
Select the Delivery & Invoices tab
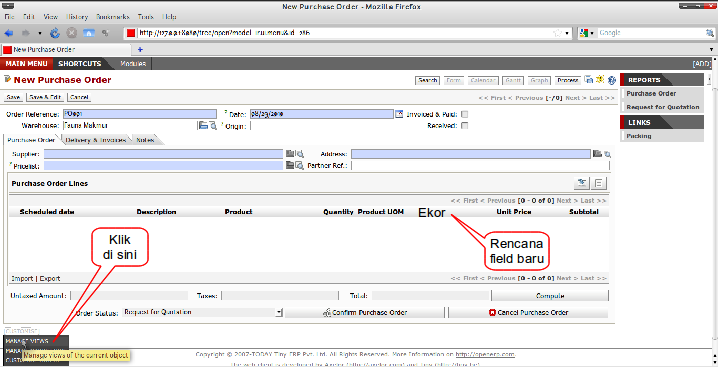[x=96, y=140]
